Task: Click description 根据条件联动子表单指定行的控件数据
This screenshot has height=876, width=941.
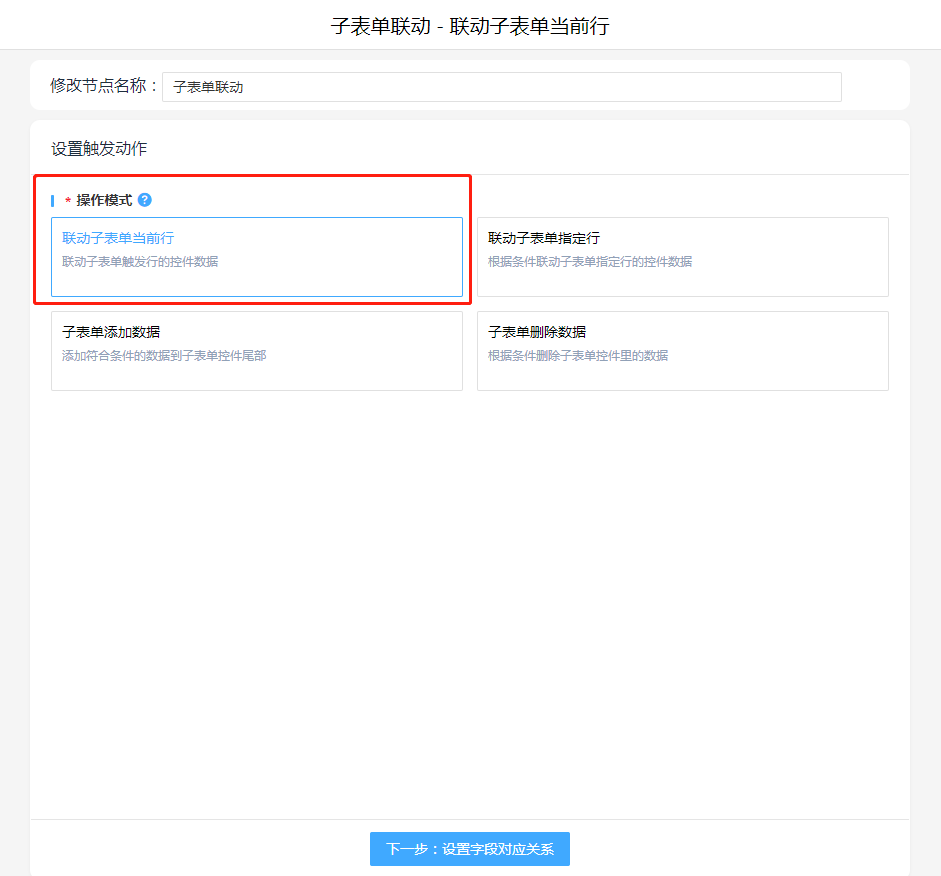Action: pos(590,262)
